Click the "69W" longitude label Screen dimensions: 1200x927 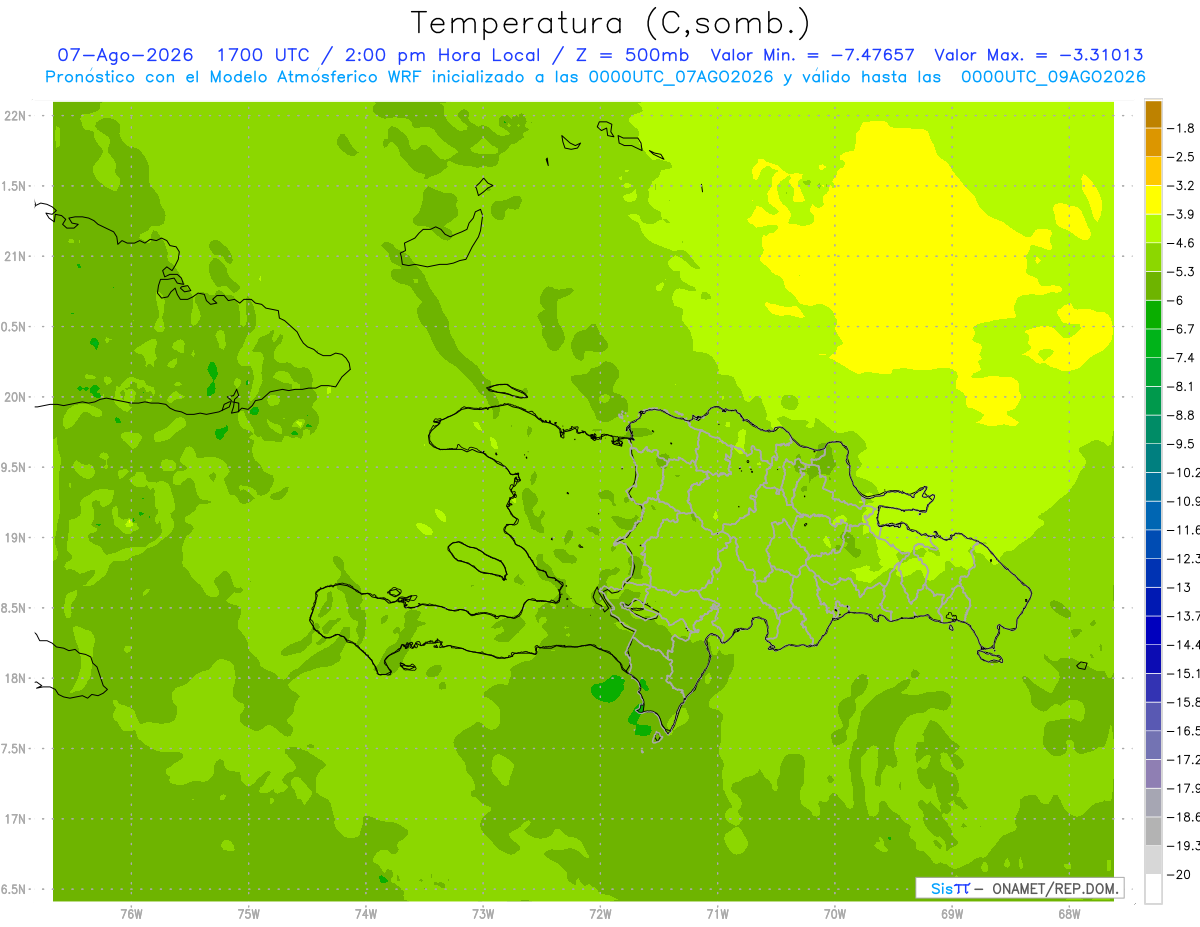pos(951,913)
